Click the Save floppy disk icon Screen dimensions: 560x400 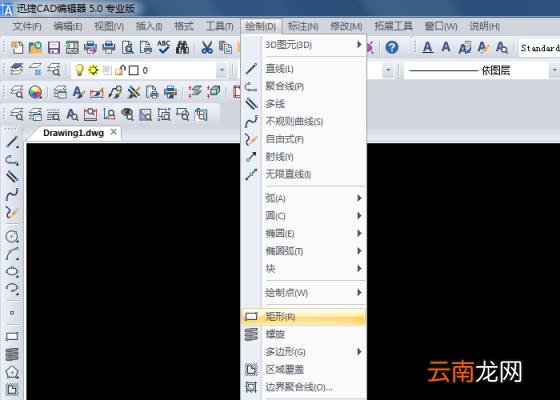point(54,47)
